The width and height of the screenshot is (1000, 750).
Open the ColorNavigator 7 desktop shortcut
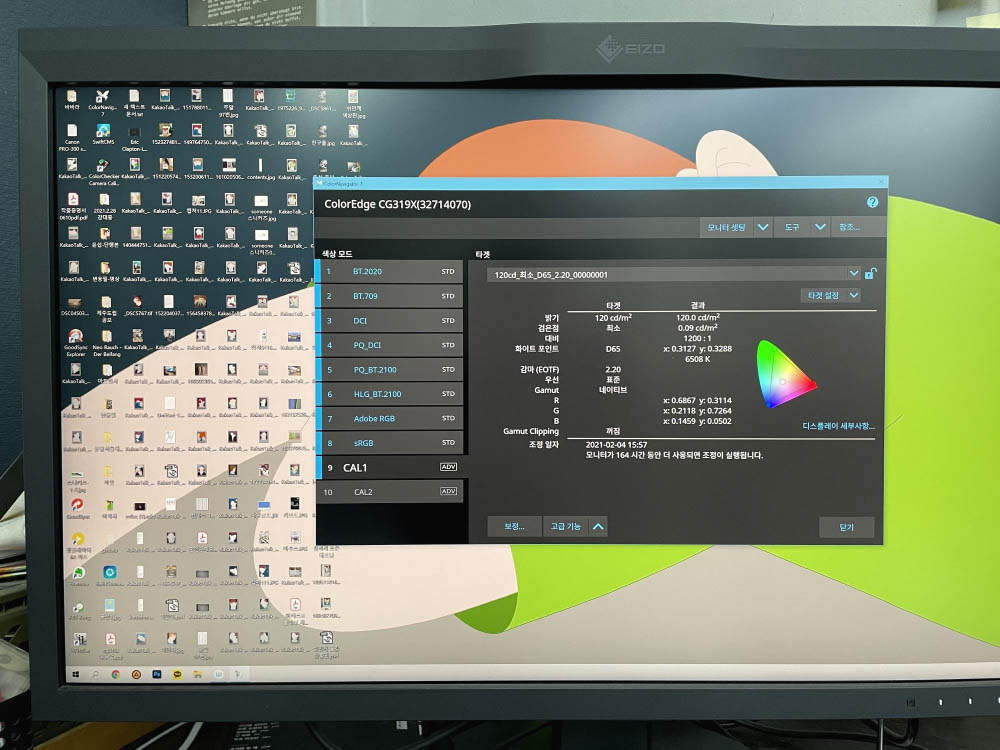[x=102, y=102]
